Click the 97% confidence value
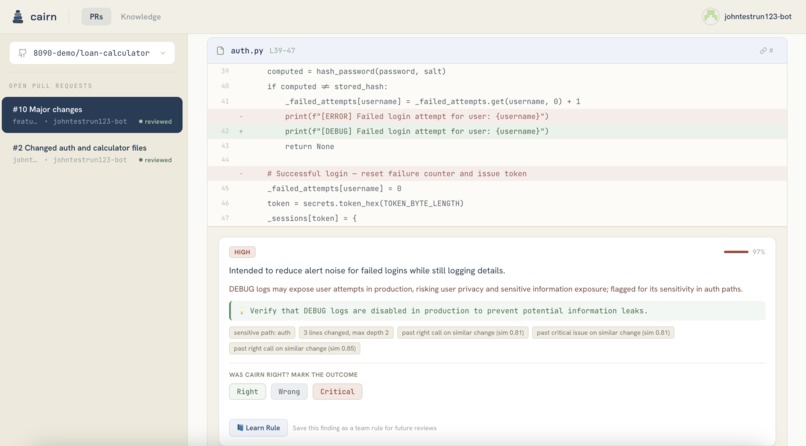Screen dimensions: 806x446 coord(759,252)
